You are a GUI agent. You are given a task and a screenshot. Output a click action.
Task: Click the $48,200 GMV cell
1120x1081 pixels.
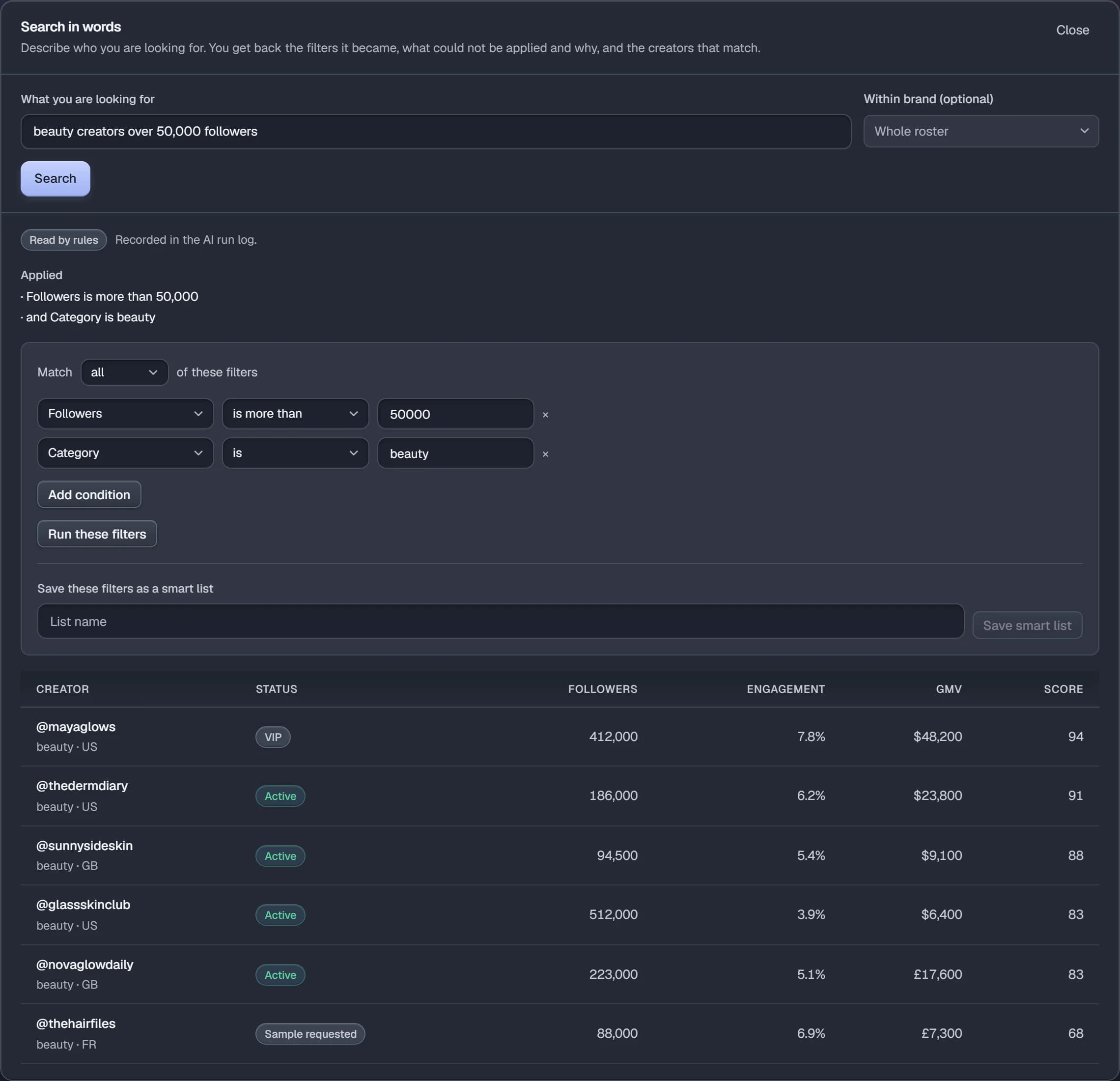pyautogui.click(x=938, y=736)
